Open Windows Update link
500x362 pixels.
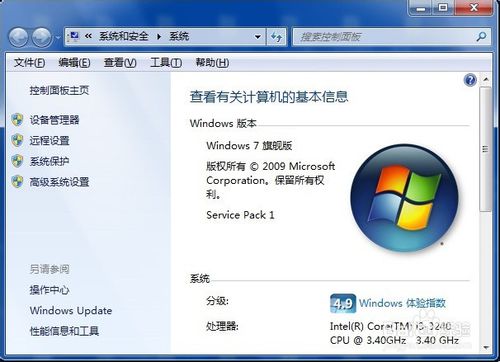tap(71, 311)
